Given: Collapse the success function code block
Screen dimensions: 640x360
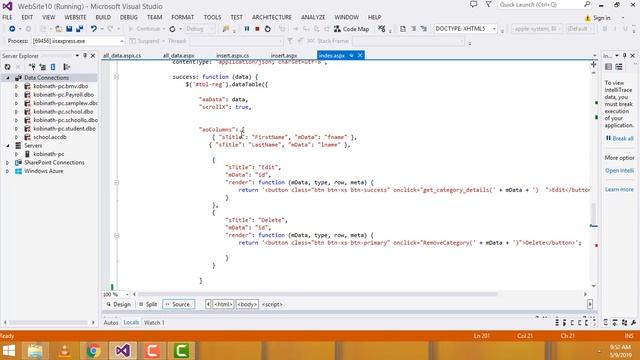Looking at the screenshot, I should tap(116, 77).
